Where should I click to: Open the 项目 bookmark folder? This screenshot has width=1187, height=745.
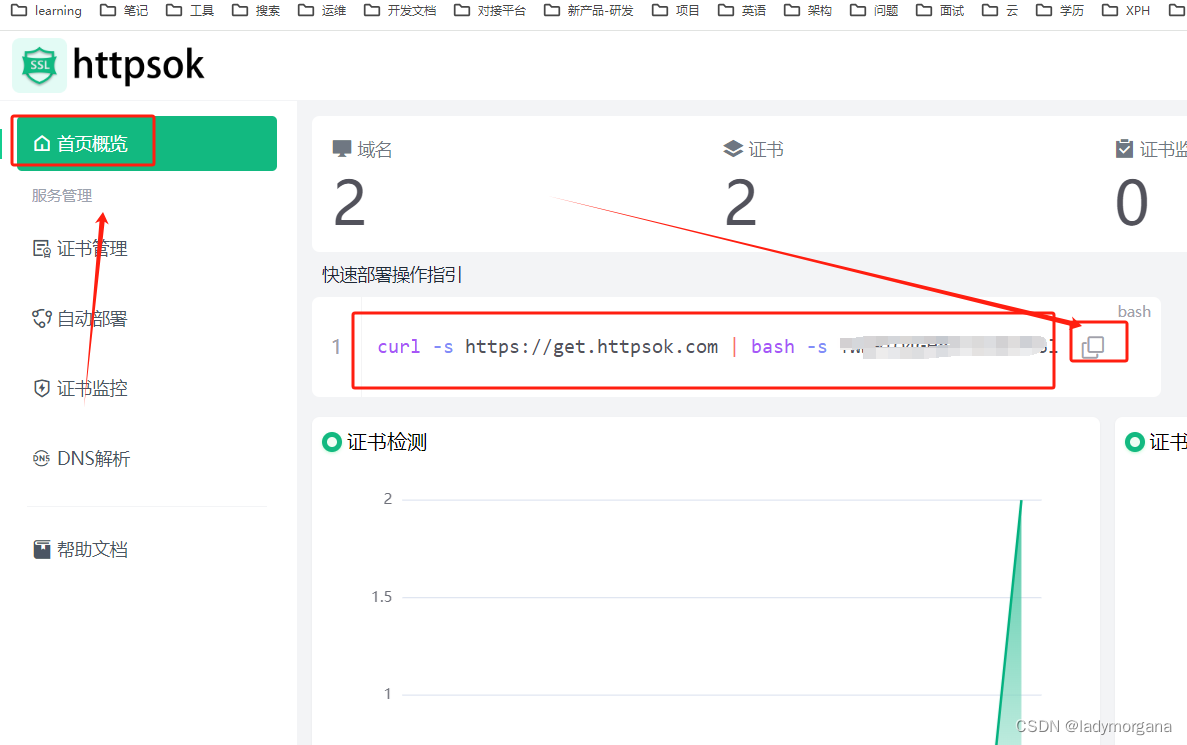[x=676, y=11]
